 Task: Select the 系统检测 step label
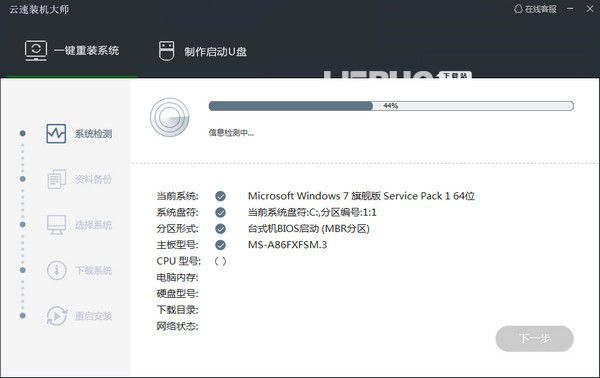point(93,134)
